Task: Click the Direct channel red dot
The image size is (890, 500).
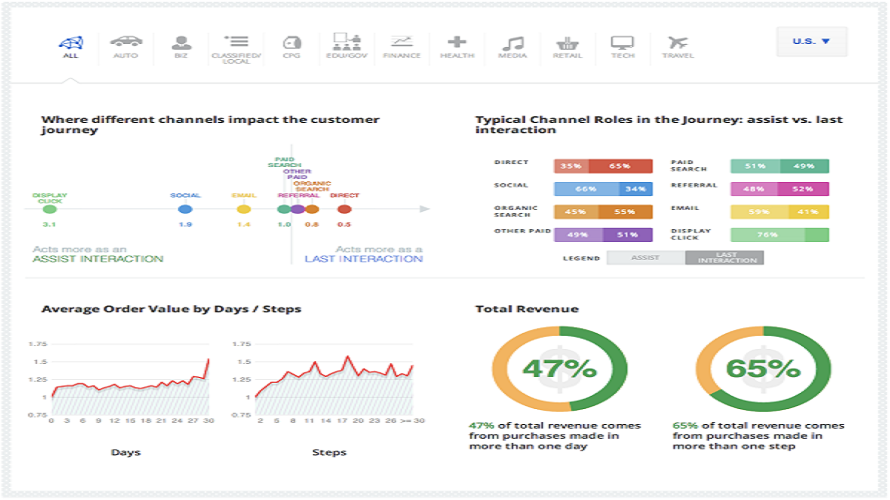Action: click(344, 209)
